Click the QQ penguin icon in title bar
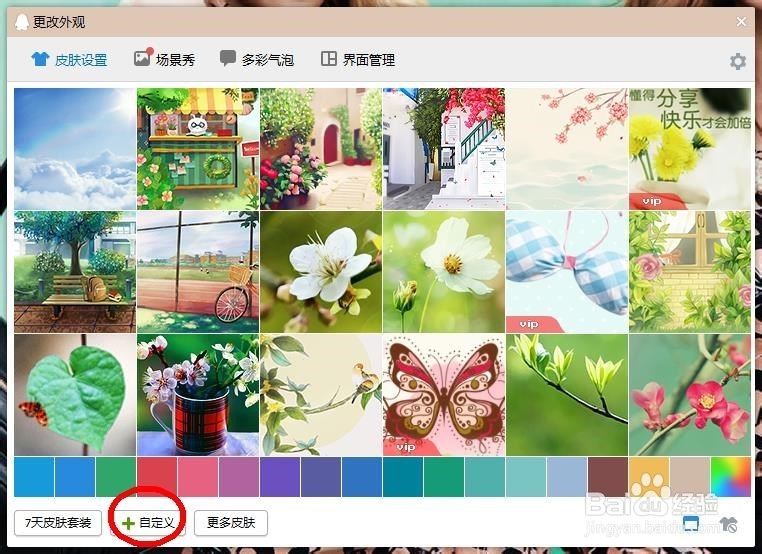Viewport: 762px width, 554px height. [21, 22]
